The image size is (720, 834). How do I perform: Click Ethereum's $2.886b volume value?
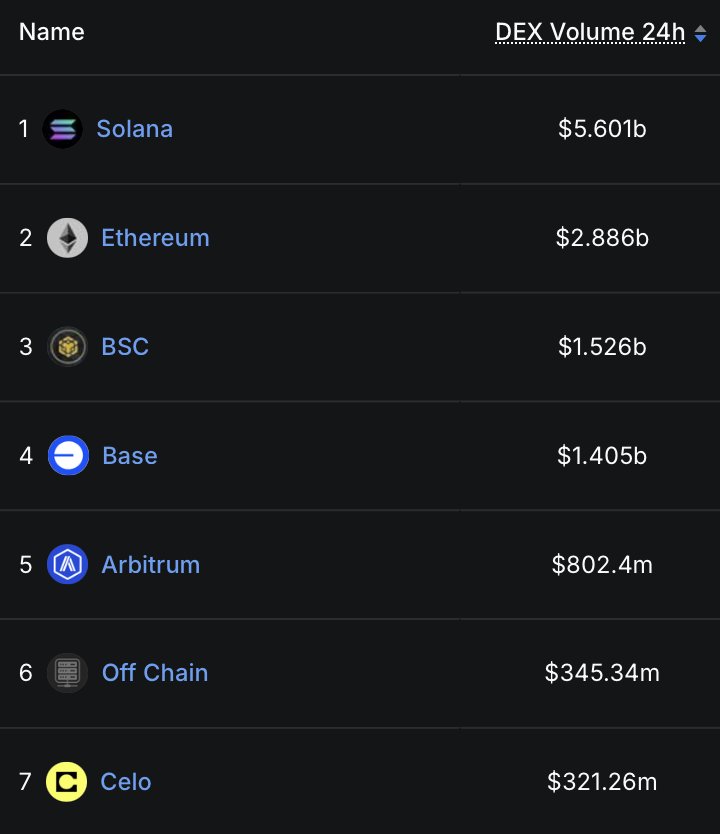pyautogui.click(x=602, y=238)
